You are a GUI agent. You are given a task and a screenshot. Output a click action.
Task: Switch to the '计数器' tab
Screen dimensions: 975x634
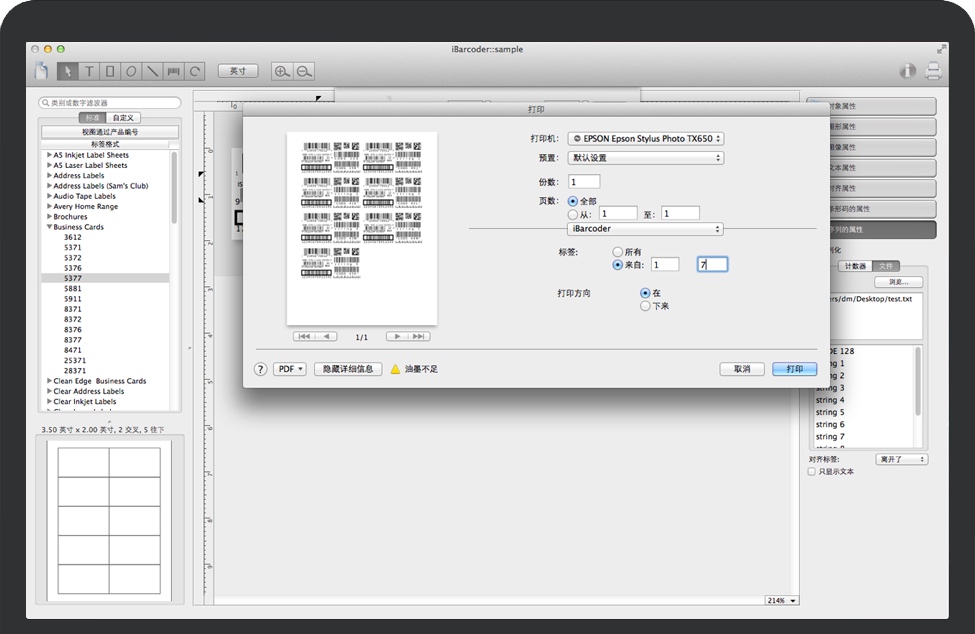tap(856, 266)
